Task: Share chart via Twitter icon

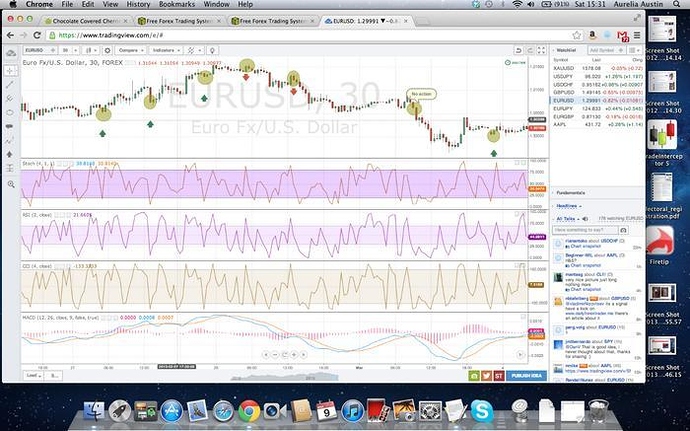Action: tap(486, 376)
